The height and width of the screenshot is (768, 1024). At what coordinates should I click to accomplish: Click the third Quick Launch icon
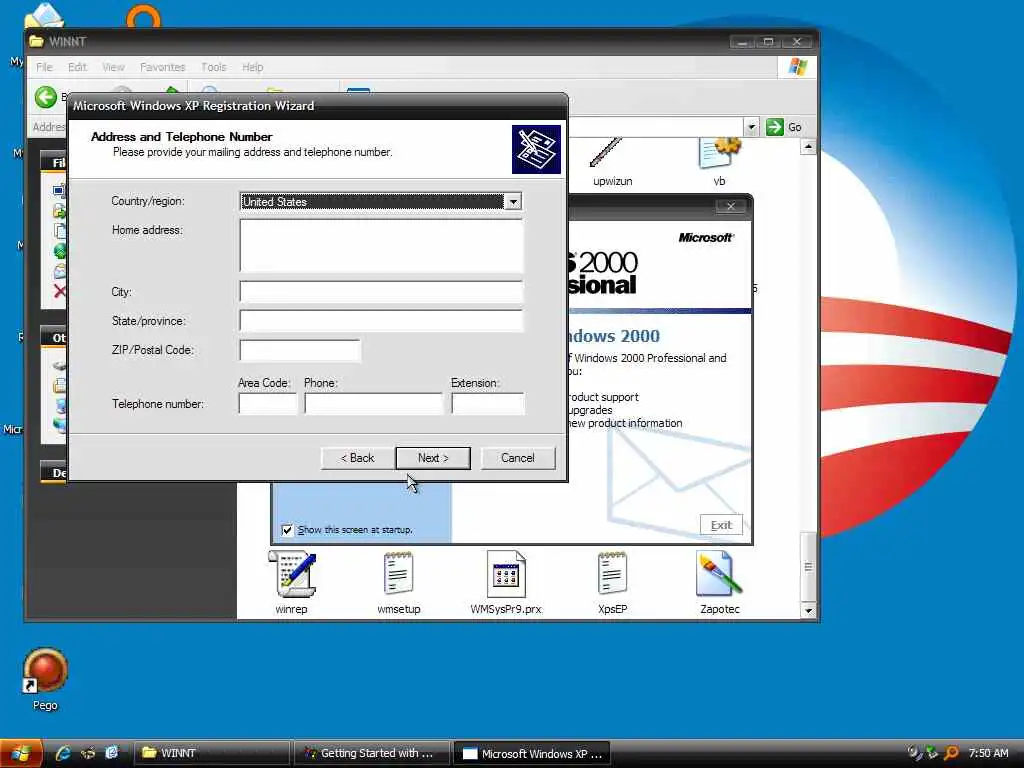pos(112,753)
